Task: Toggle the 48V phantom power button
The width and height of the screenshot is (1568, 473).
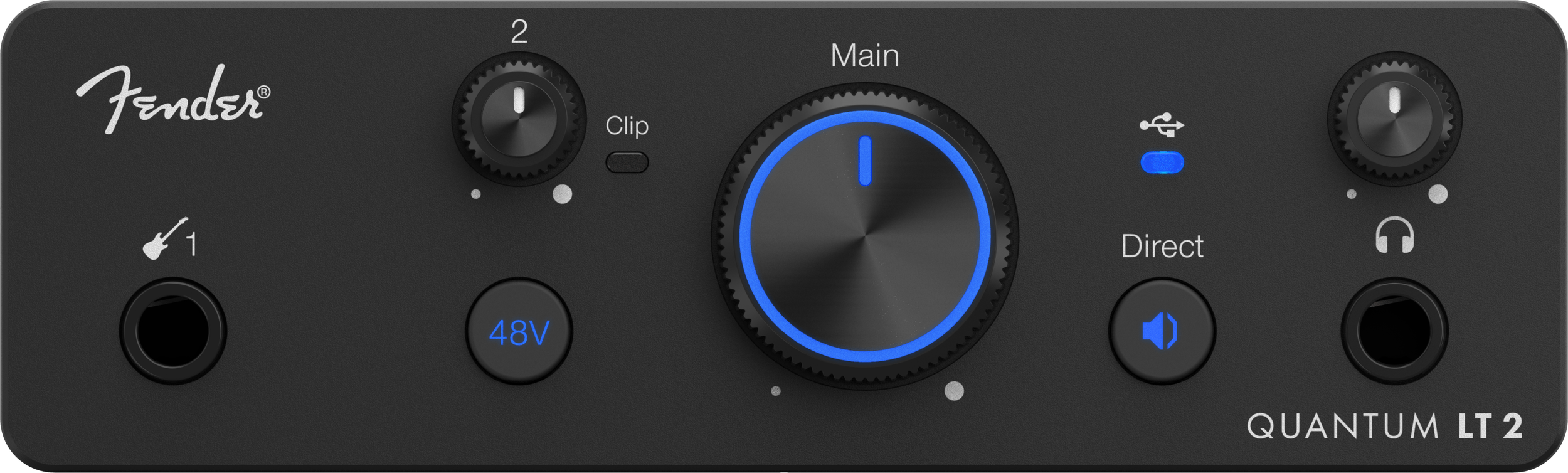Action: 519,331
